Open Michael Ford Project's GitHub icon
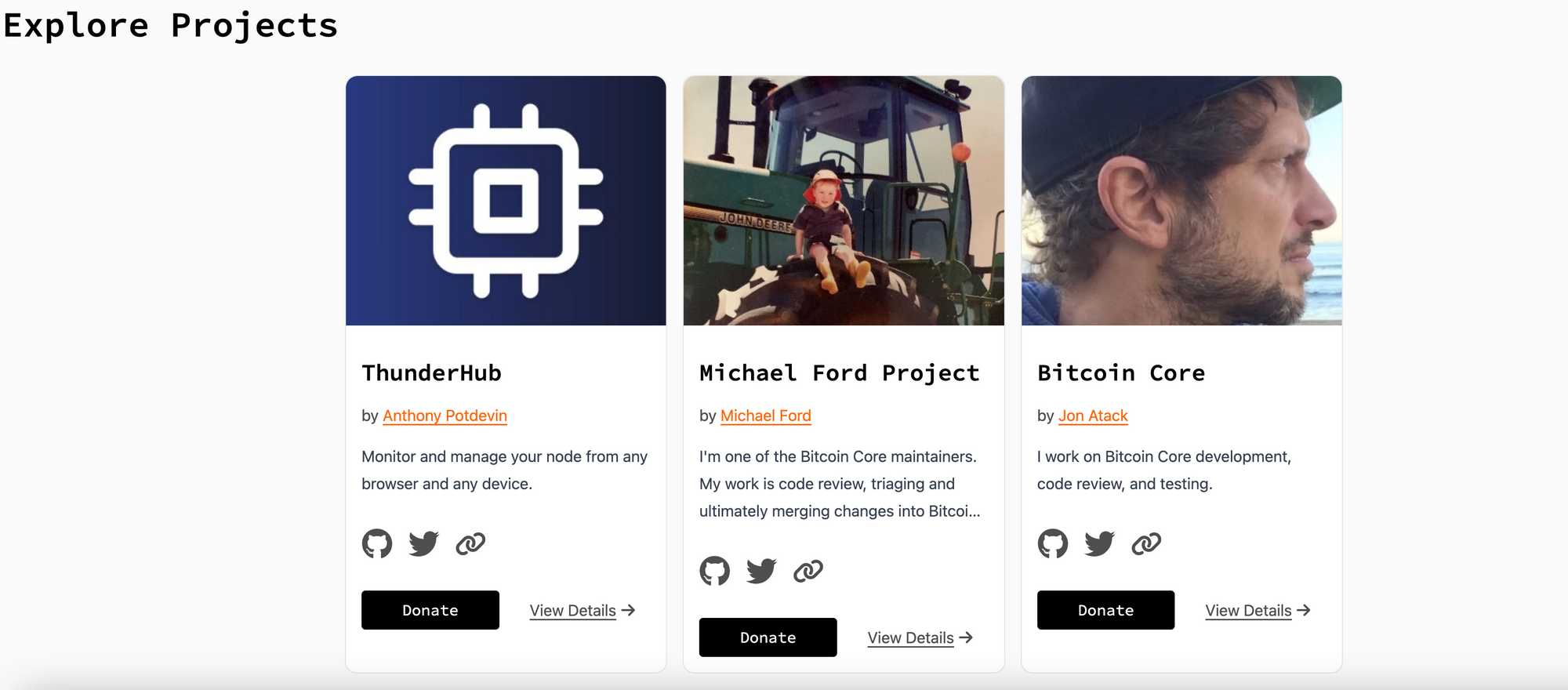 [x=714, y=571]
